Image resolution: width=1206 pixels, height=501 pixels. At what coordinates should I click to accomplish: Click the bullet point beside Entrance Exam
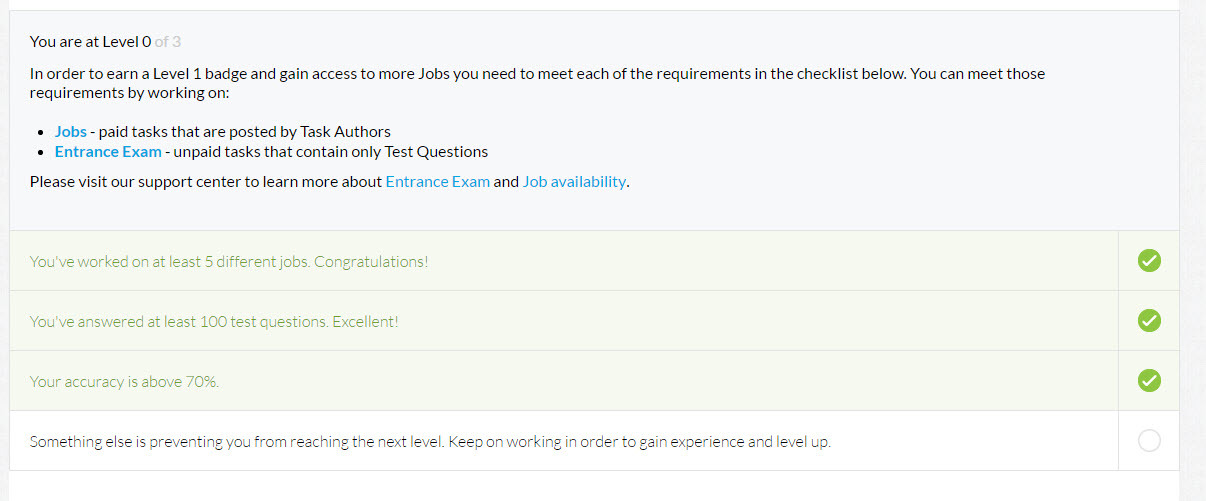point(41,153)
